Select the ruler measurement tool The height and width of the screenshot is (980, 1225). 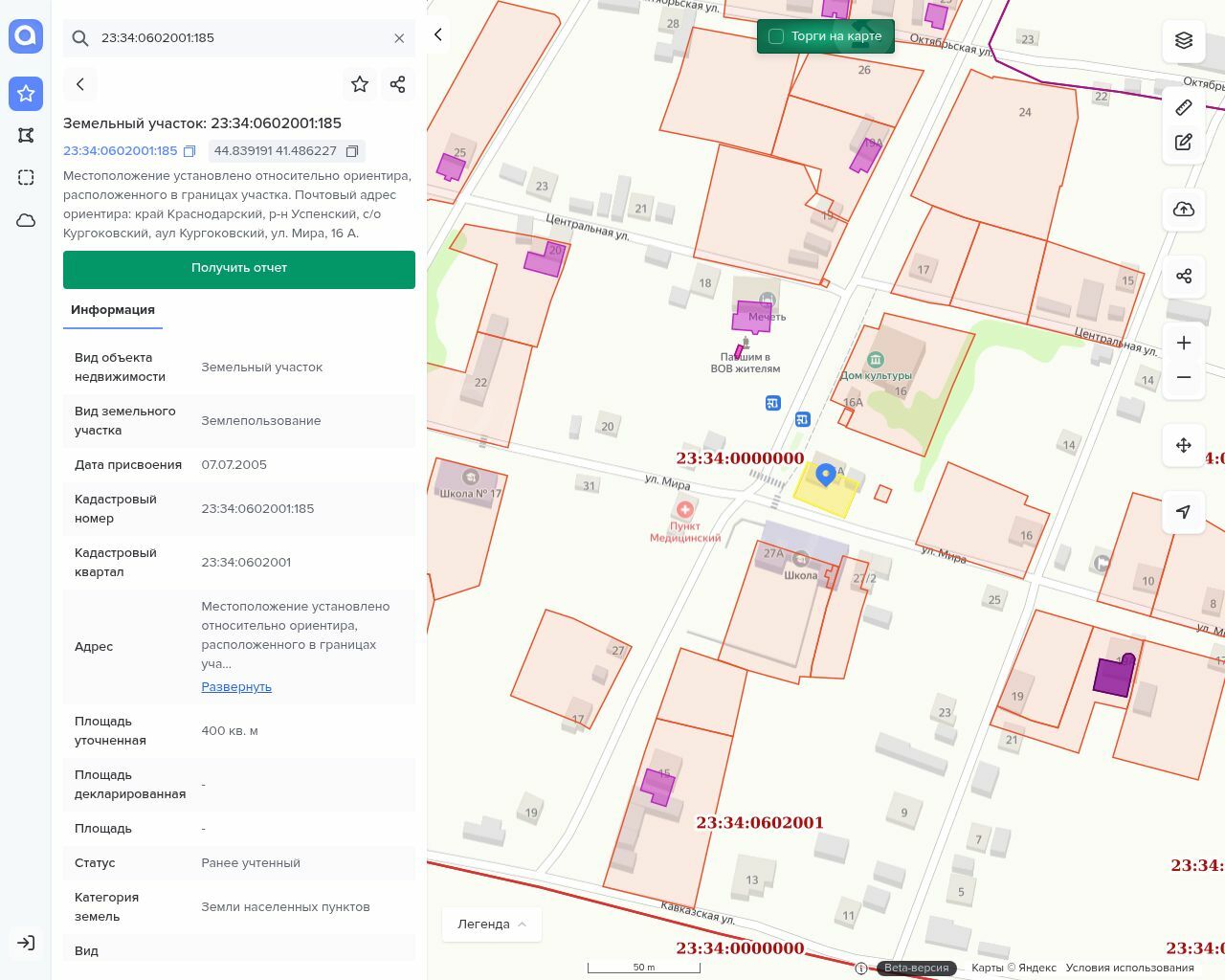(x=1184, y=107)
